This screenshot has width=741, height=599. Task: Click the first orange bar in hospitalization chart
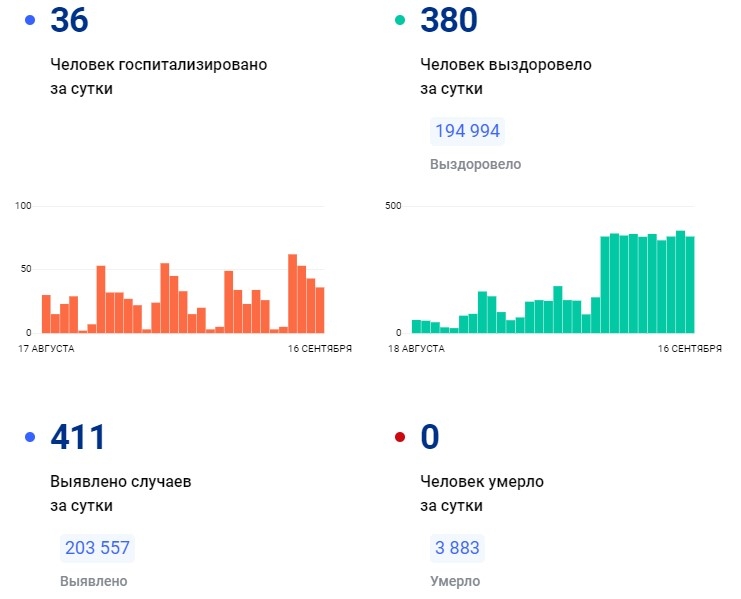click(x=46, y=314)
